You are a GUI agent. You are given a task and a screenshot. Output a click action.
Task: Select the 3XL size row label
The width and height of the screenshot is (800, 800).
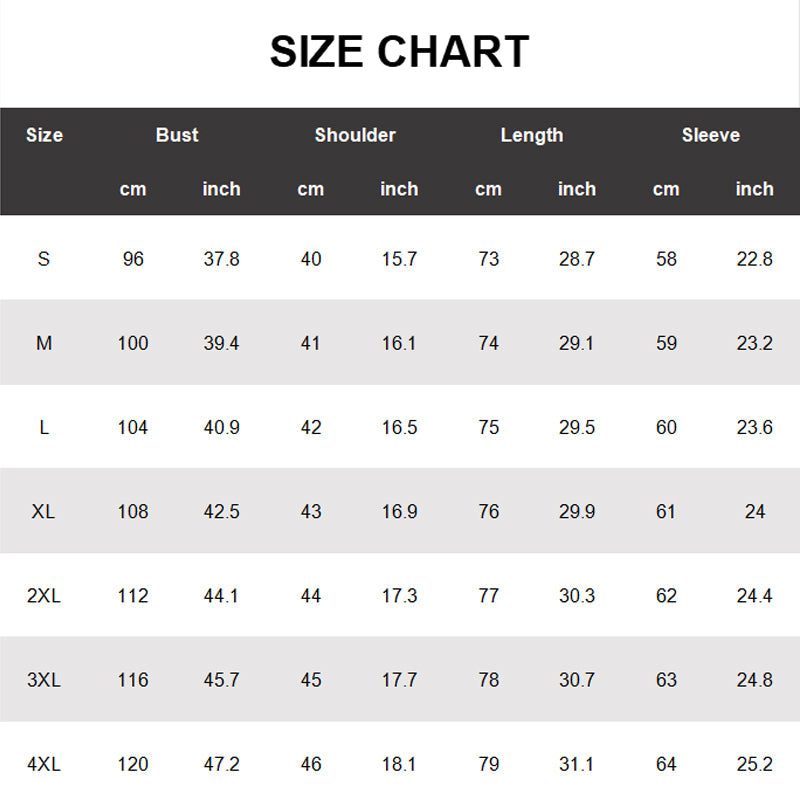coord(44,680)
